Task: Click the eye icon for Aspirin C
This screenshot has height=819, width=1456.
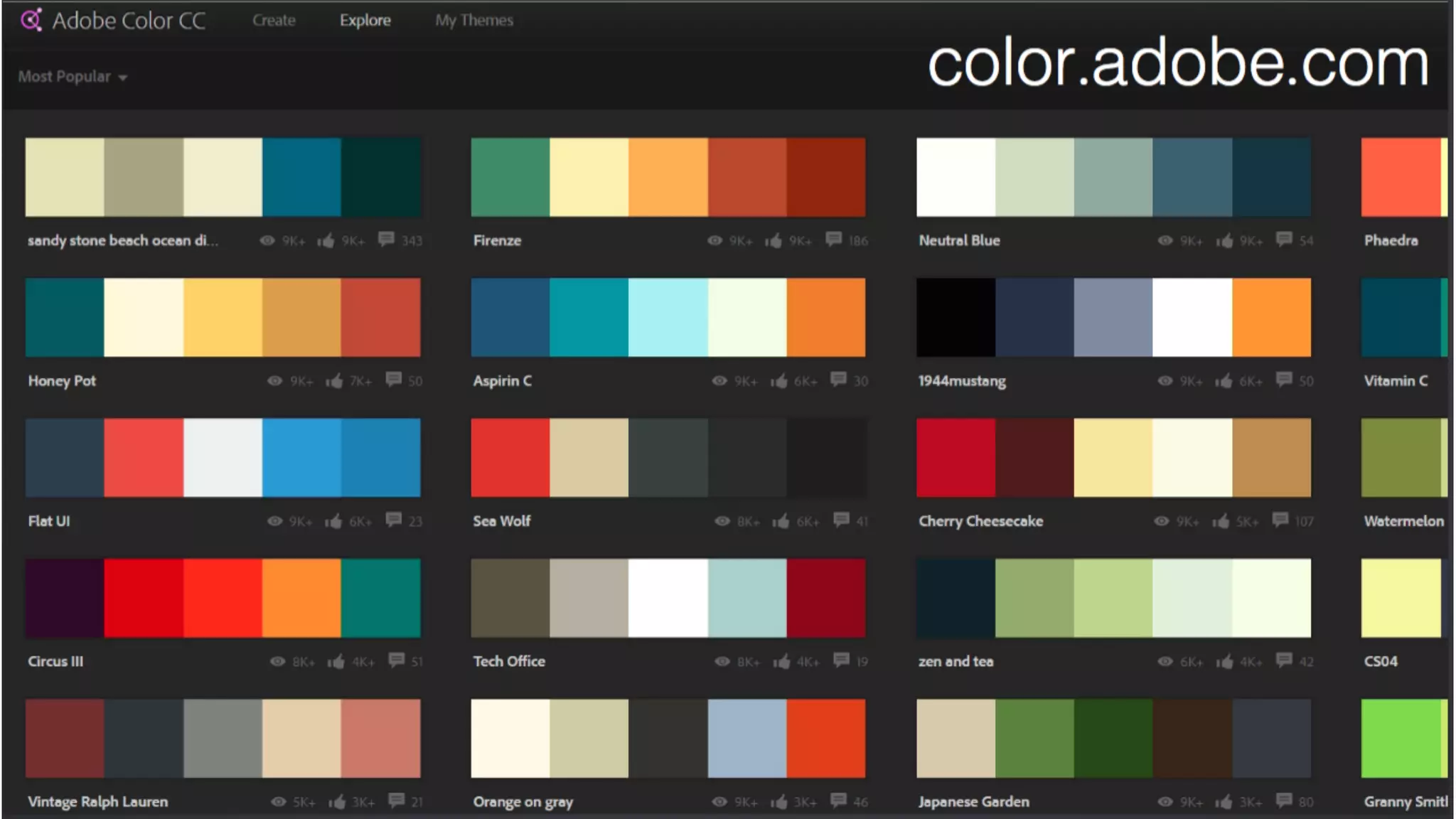Action: (x=719, y=381)
